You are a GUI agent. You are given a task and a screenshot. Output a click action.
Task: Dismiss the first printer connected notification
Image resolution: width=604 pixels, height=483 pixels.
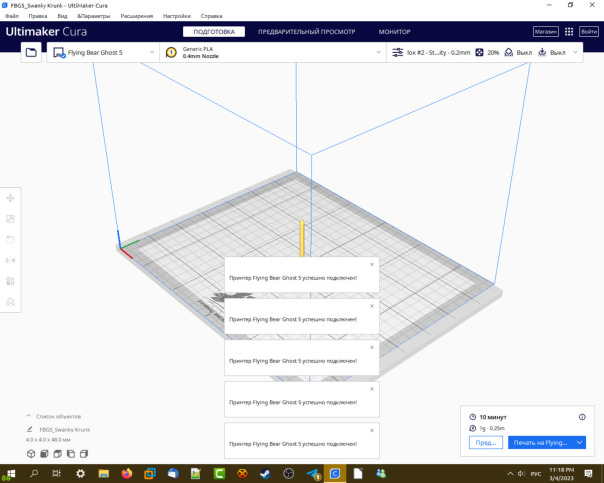(372, 264)
